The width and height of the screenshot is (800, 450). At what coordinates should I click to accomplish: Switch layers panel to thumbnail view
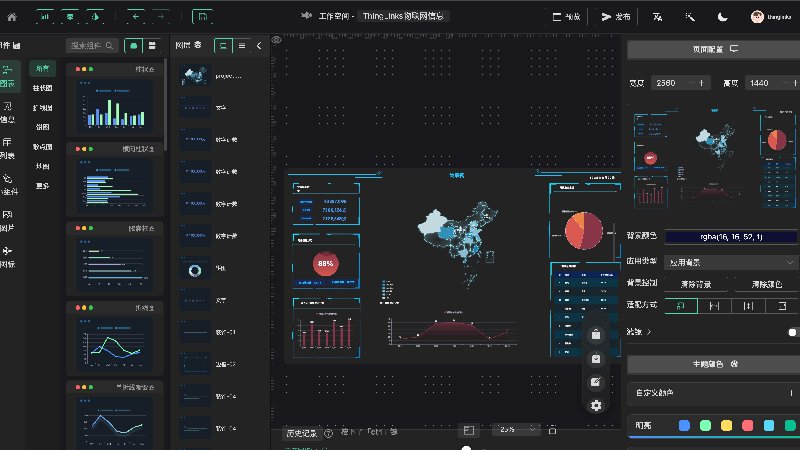223,46
